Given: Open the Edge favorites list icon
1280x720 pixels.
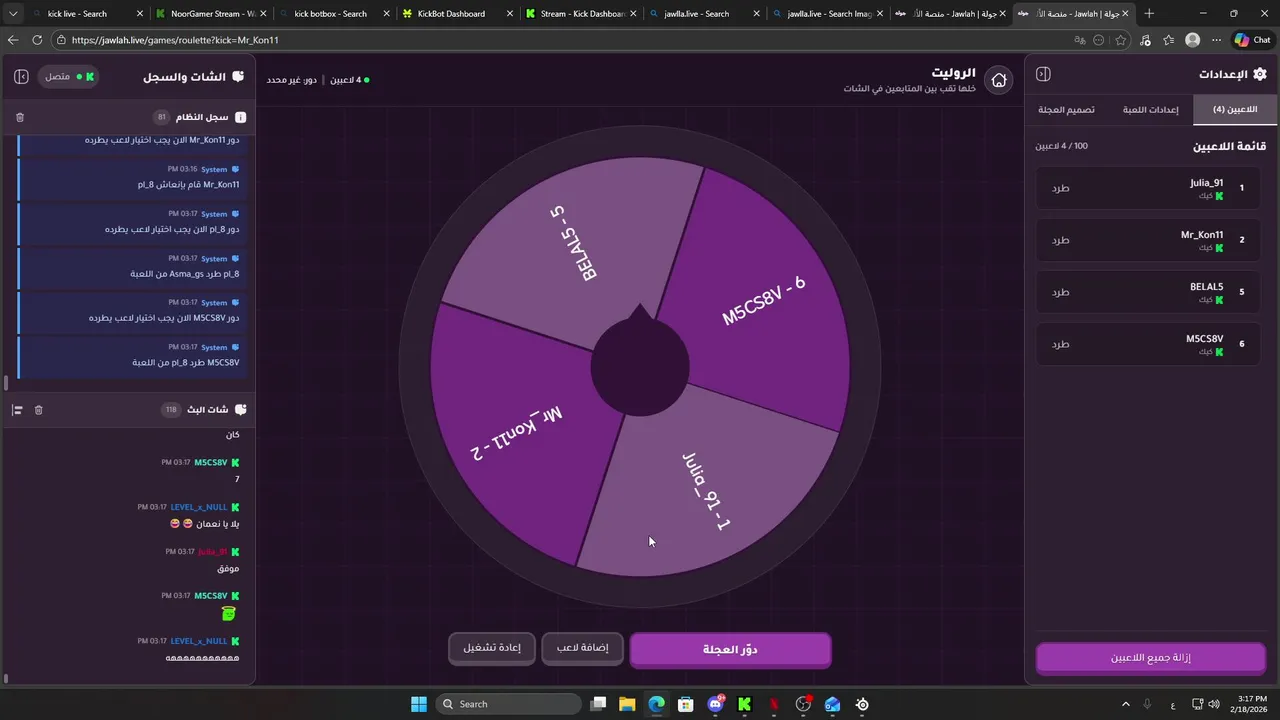Looking at the screenshot, I should click(1168, 40).
